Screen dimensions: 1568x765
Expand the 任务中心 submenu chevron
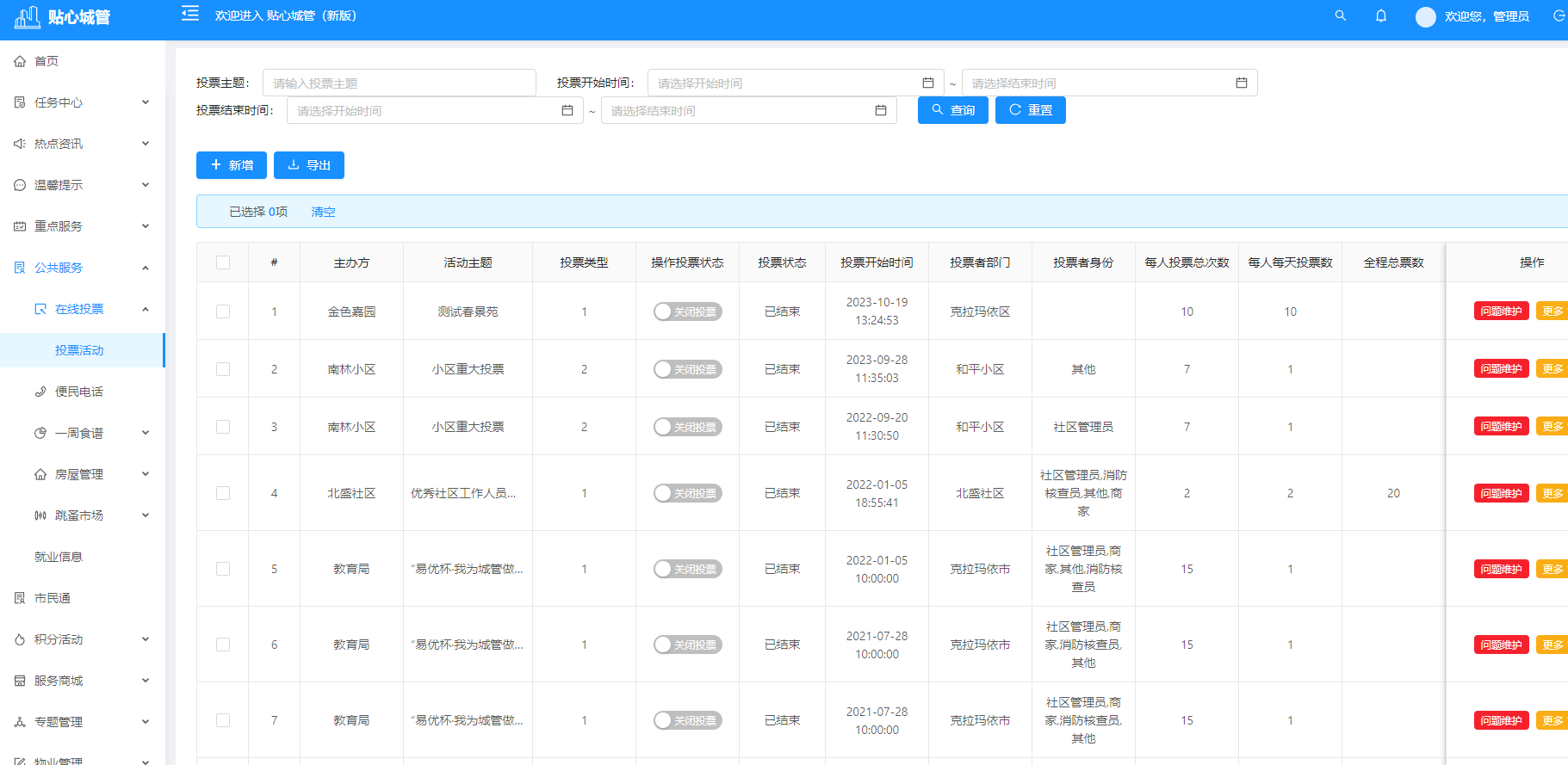coord(146,102)
